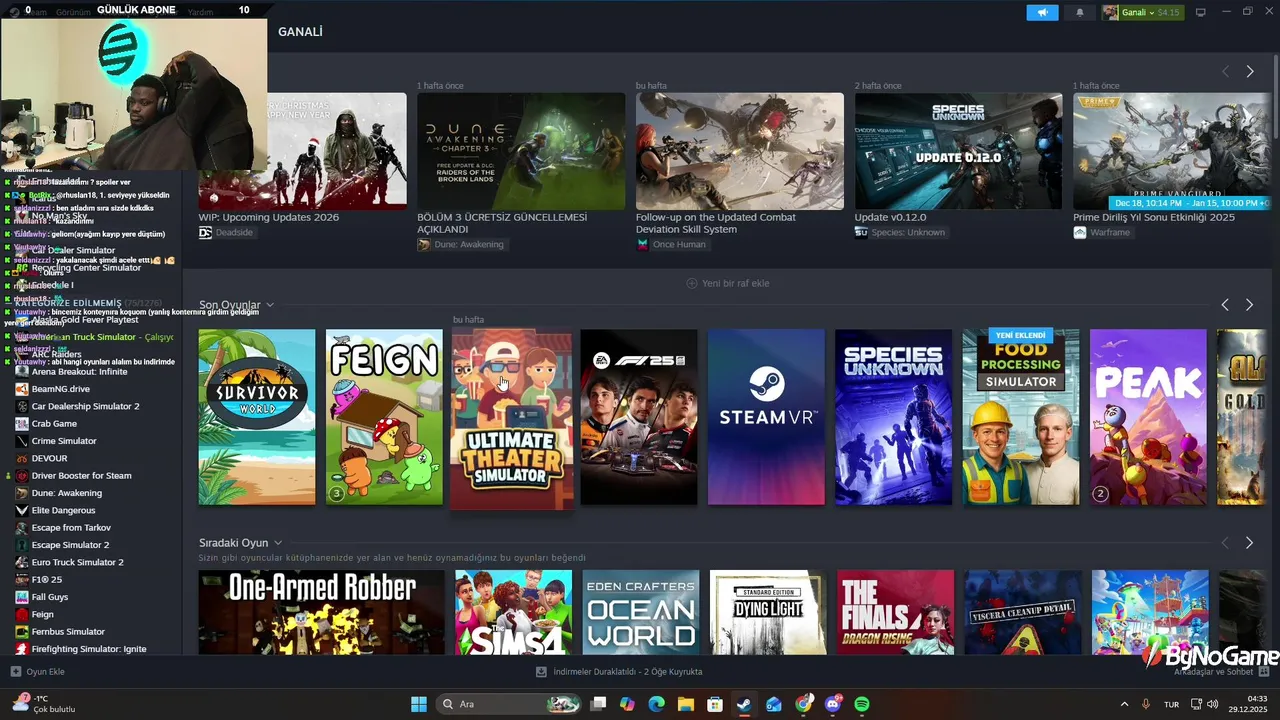Click the DEVOUR icon in sidebar

21,458
